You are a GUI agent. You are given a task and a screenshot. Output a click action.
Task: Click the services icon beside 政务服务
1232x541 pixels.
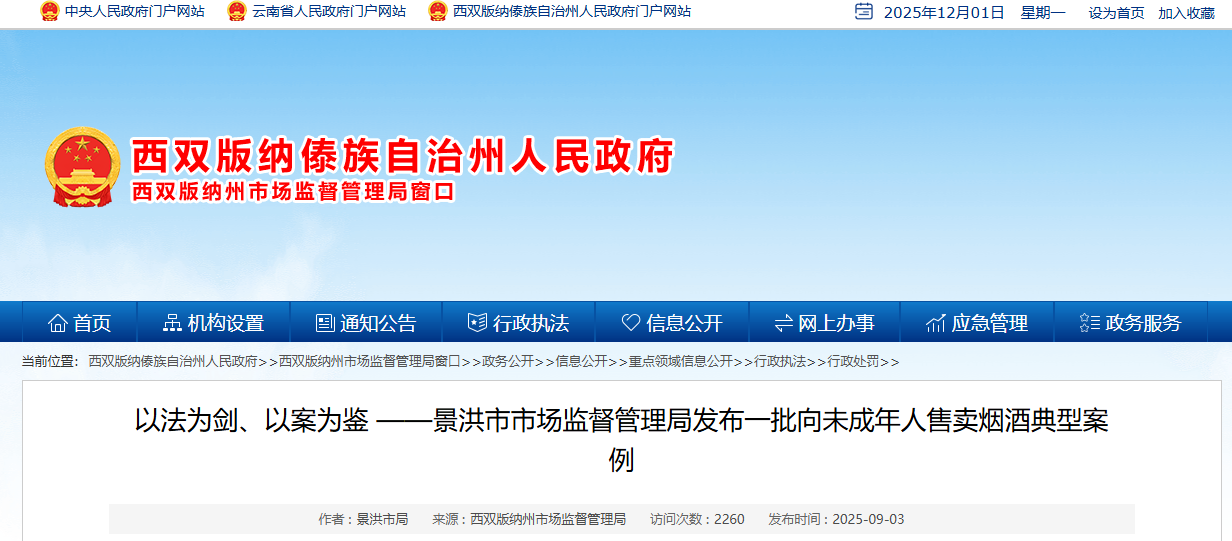(x=1090, y=323)
